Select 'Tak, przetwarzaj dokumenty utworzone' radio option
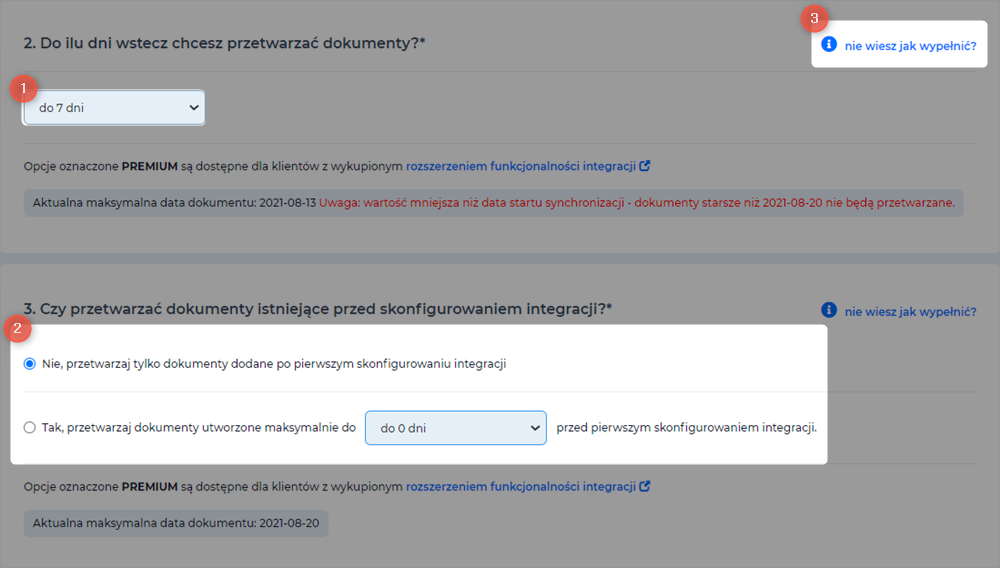The width and height of the screenshot is (1000, 568). pos(29,428)
